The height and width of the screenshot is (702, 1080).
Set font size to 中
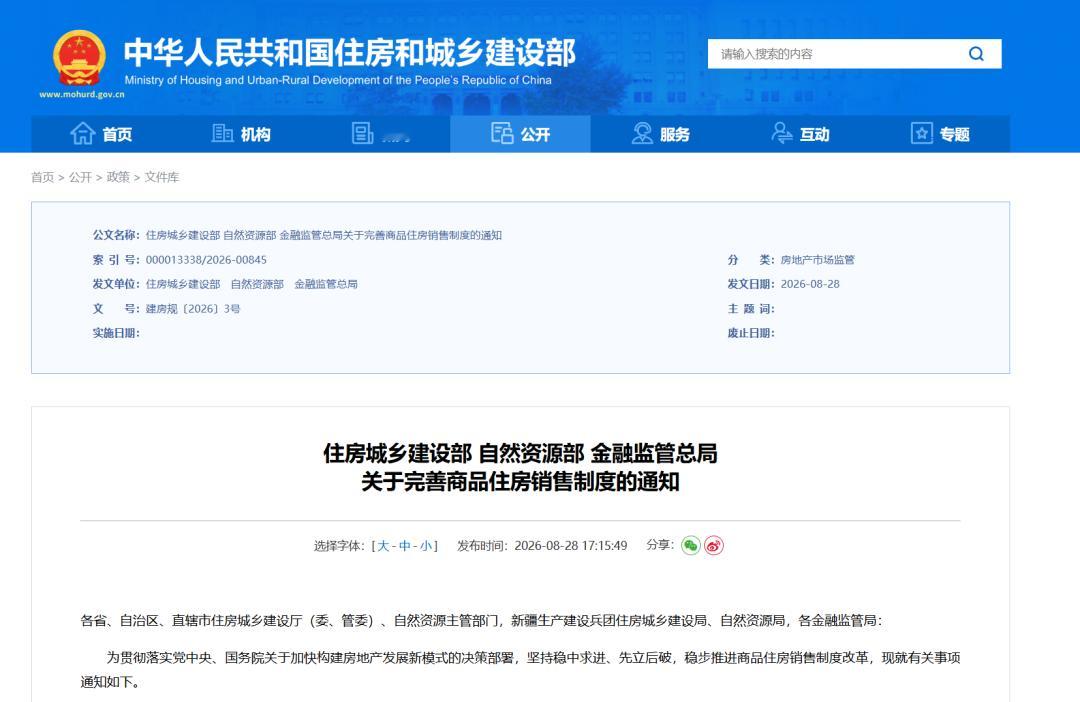405,546
